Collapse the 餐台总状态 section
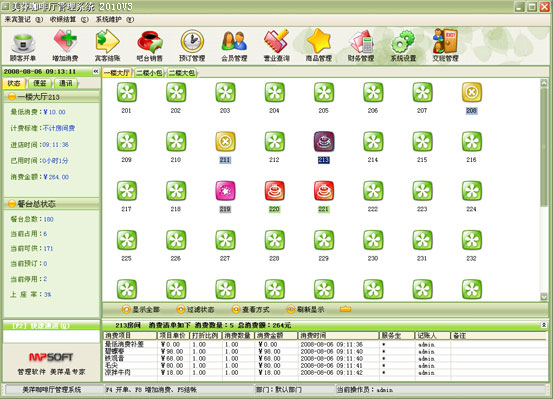The image size is (553, 399). (x=12, y=204)
